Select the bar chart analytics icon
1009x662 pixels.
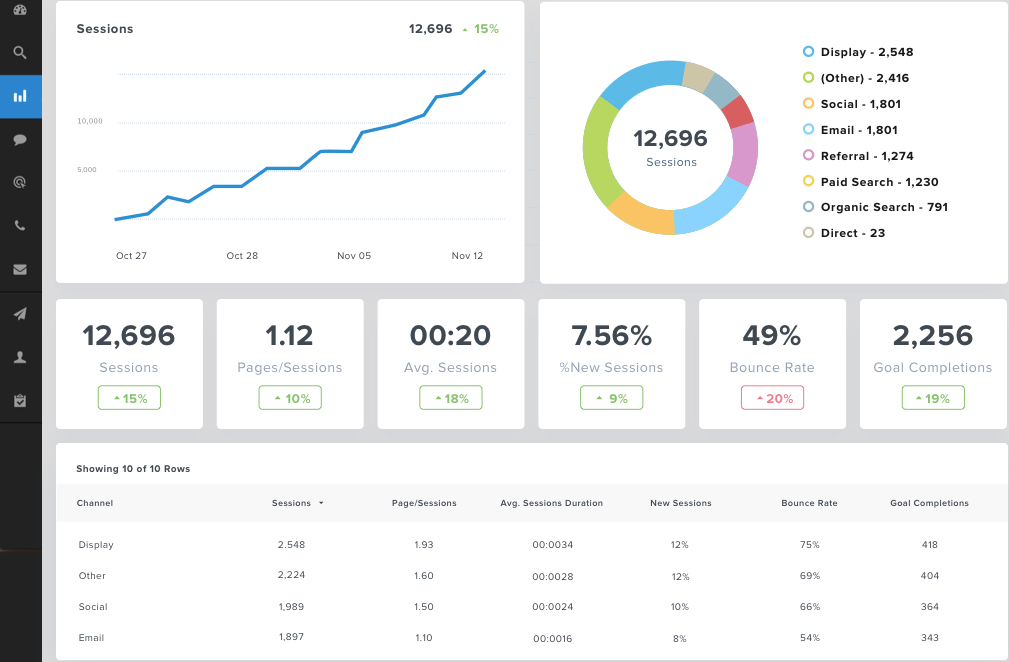coord(20,97)
